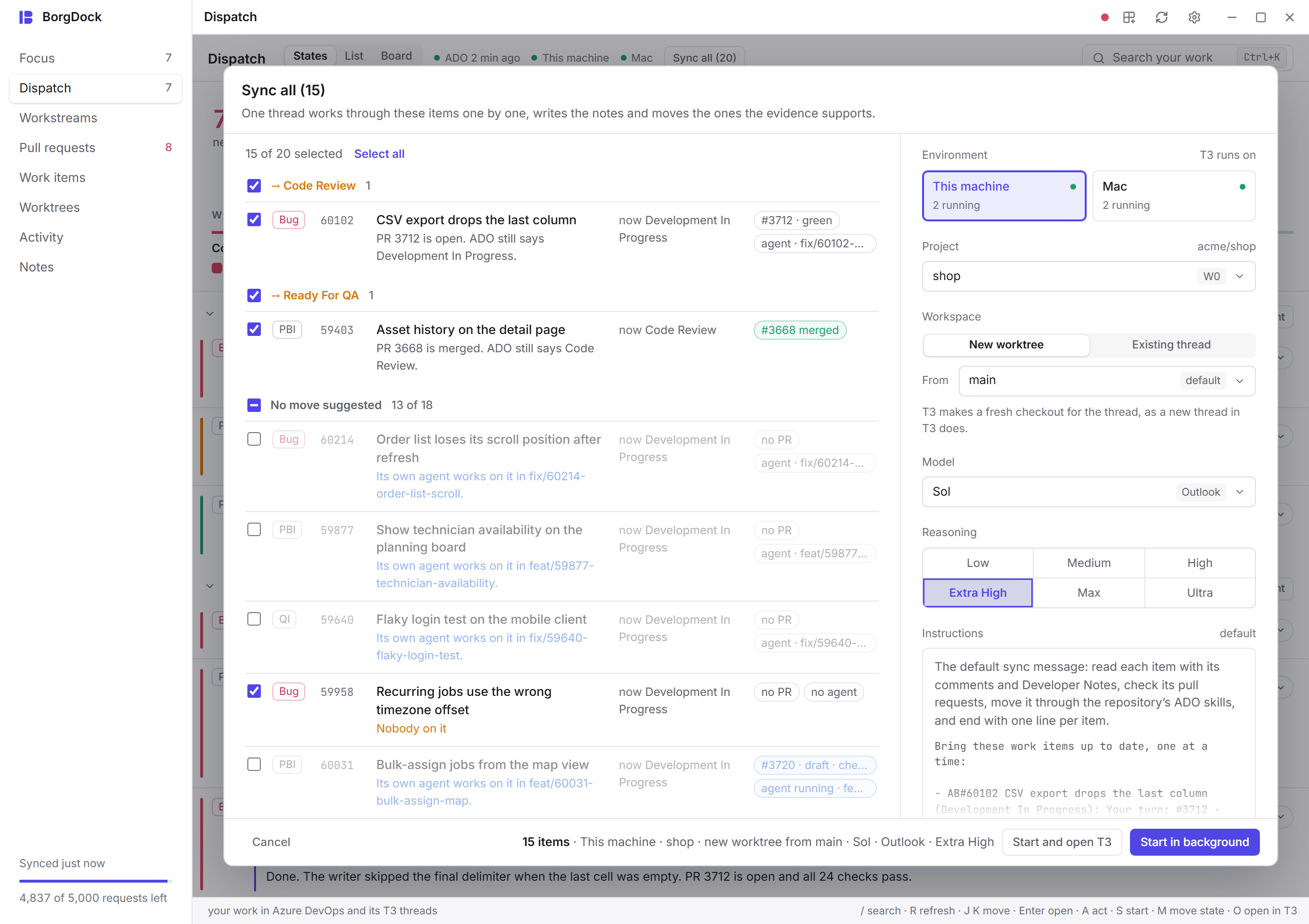Click into the Instructions text area
The height and width of the screenshot is (924, 1309).
(1089, 733)
